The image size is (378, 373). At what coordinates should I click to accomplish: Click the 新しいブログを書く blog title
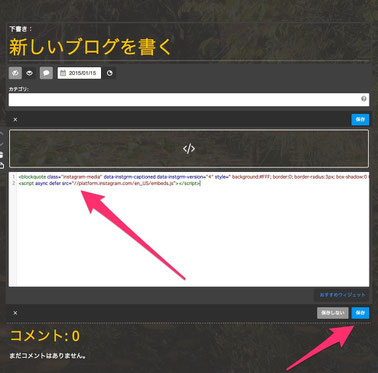(x=90, y=47)
